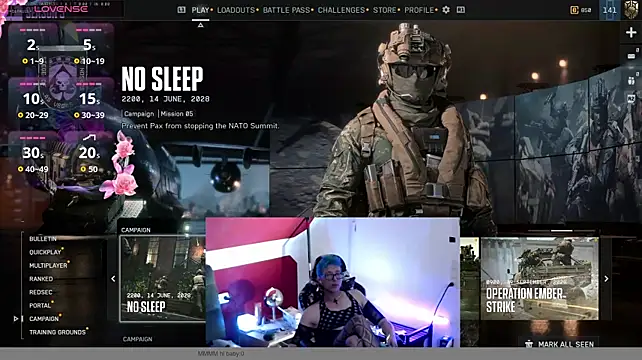Image resolution: width=642 pixels, height=360 pixels.
Task: Select BULLETIN in the side menu
Action: coord(43,239)
